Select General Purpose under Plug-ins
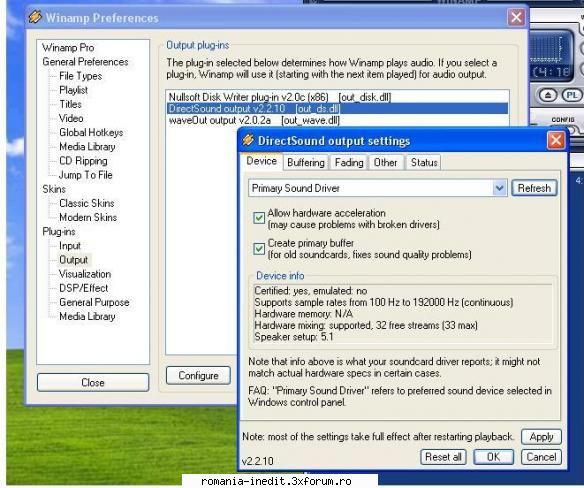 94,302
